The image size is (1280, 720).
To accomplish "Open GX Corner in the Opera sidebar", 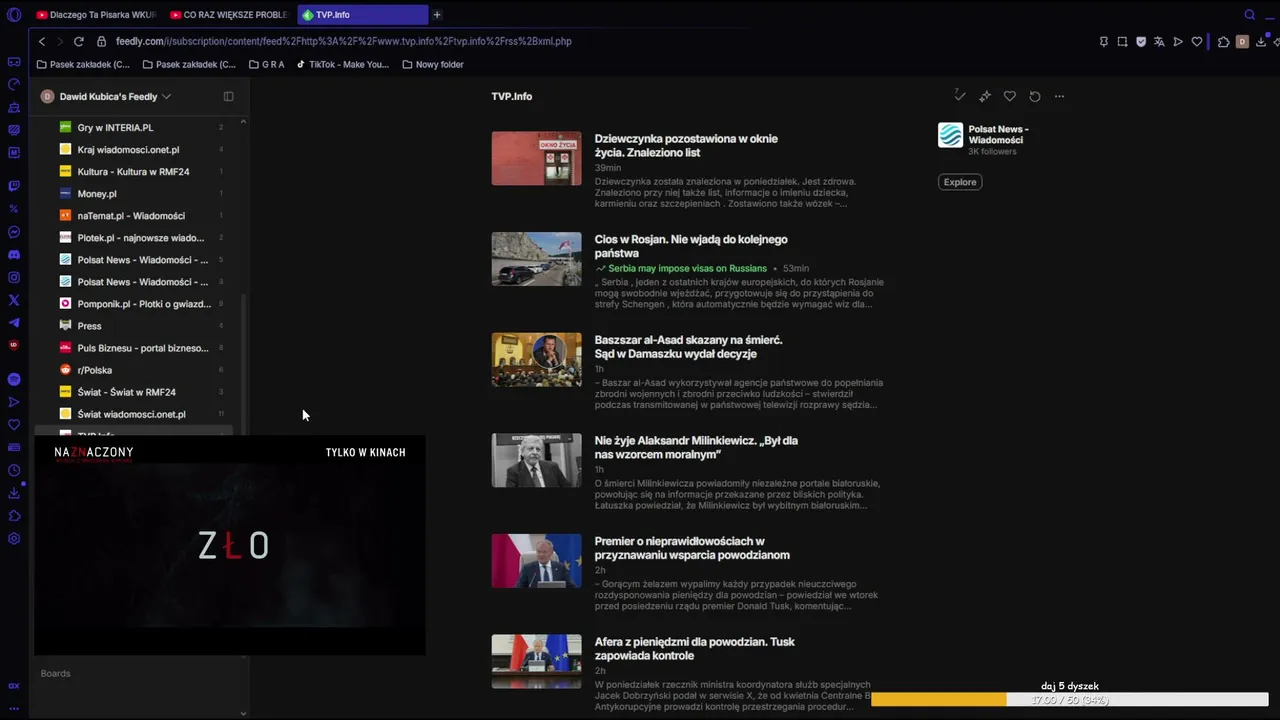I will (14, 62).
